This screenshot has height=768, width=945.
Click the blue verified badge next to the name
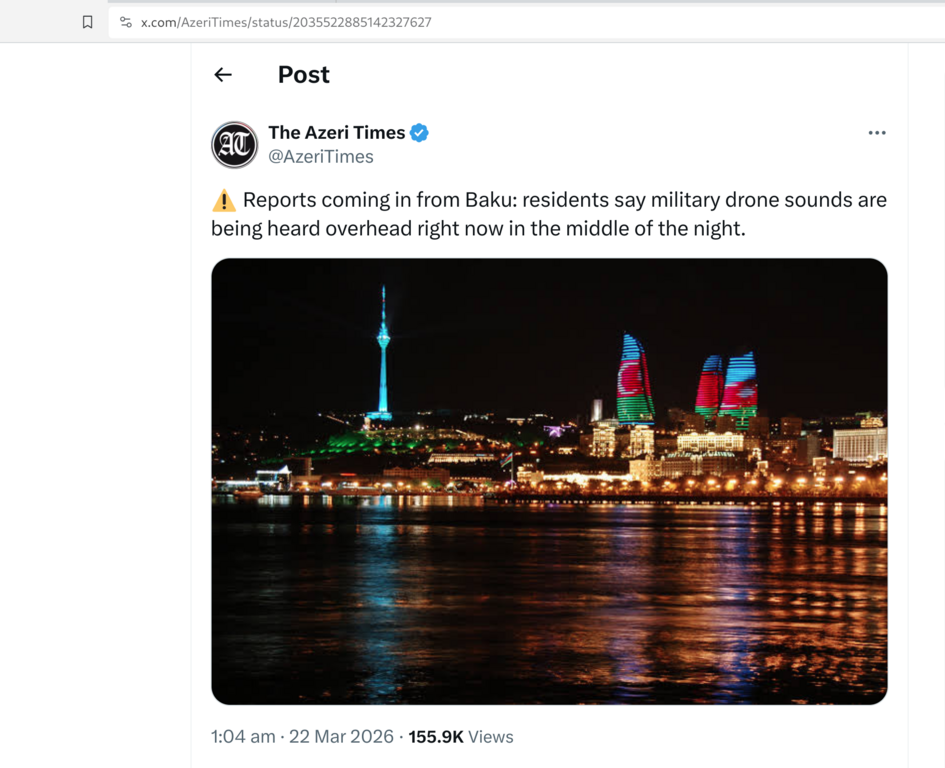tap(419, 132)
